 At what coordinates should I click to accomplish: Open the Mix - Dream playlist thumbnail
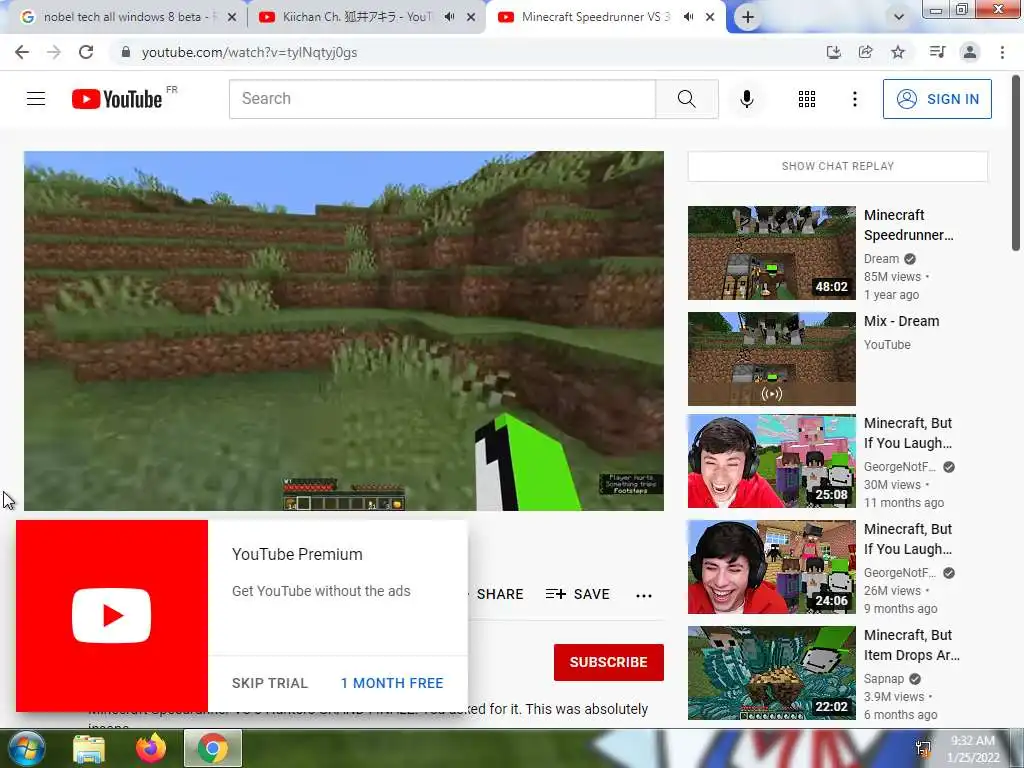click(772, 359)
